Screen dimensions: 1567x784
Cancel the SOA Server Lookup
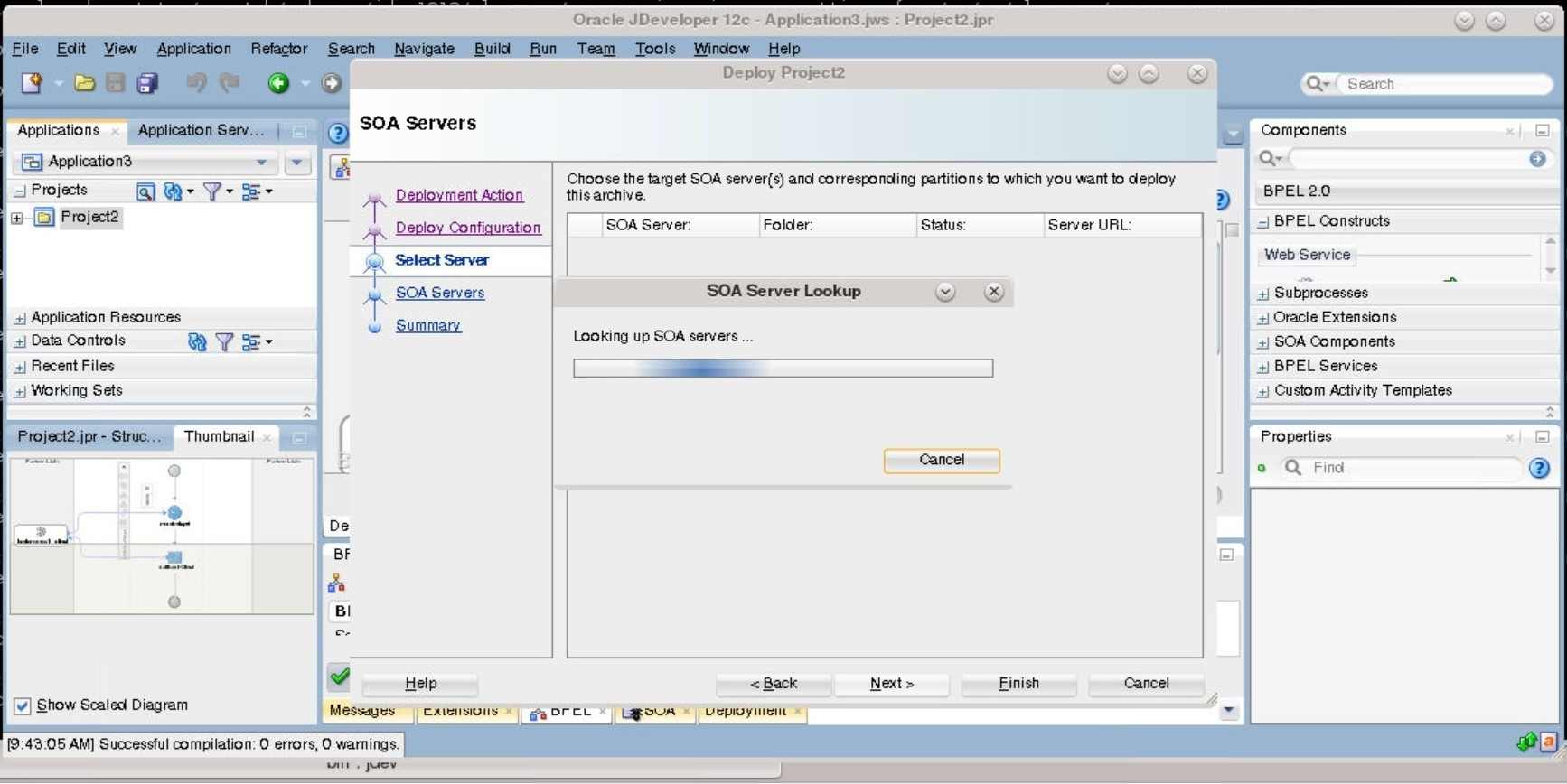pos(942,461)
